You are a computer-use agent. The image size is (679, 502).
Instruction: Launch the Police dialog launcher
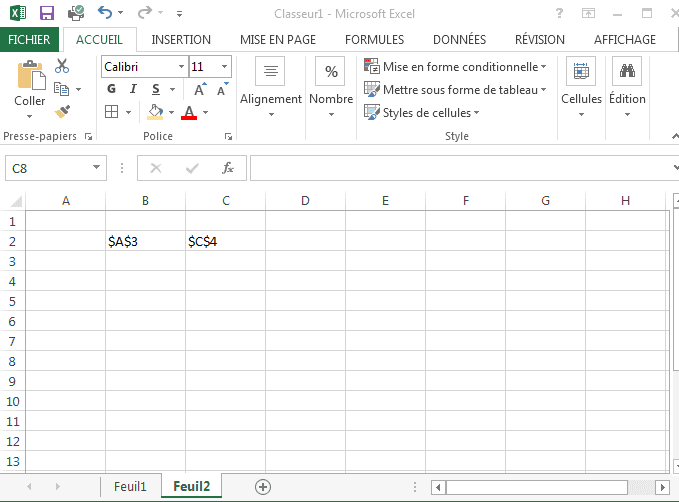[228, 137]
